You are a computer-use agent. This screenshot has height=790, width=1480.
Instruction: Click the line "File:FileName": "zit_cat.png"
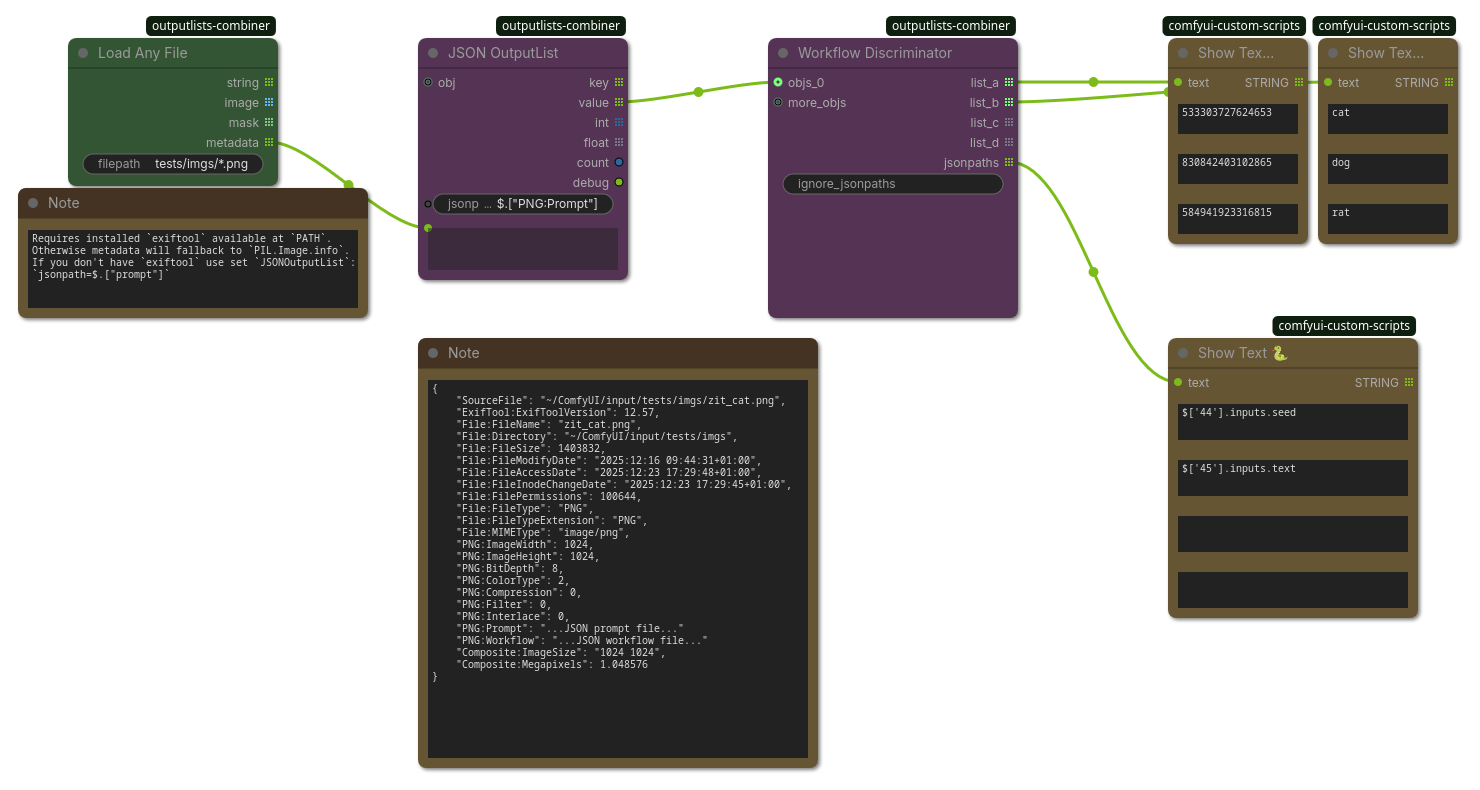point(549,425)
